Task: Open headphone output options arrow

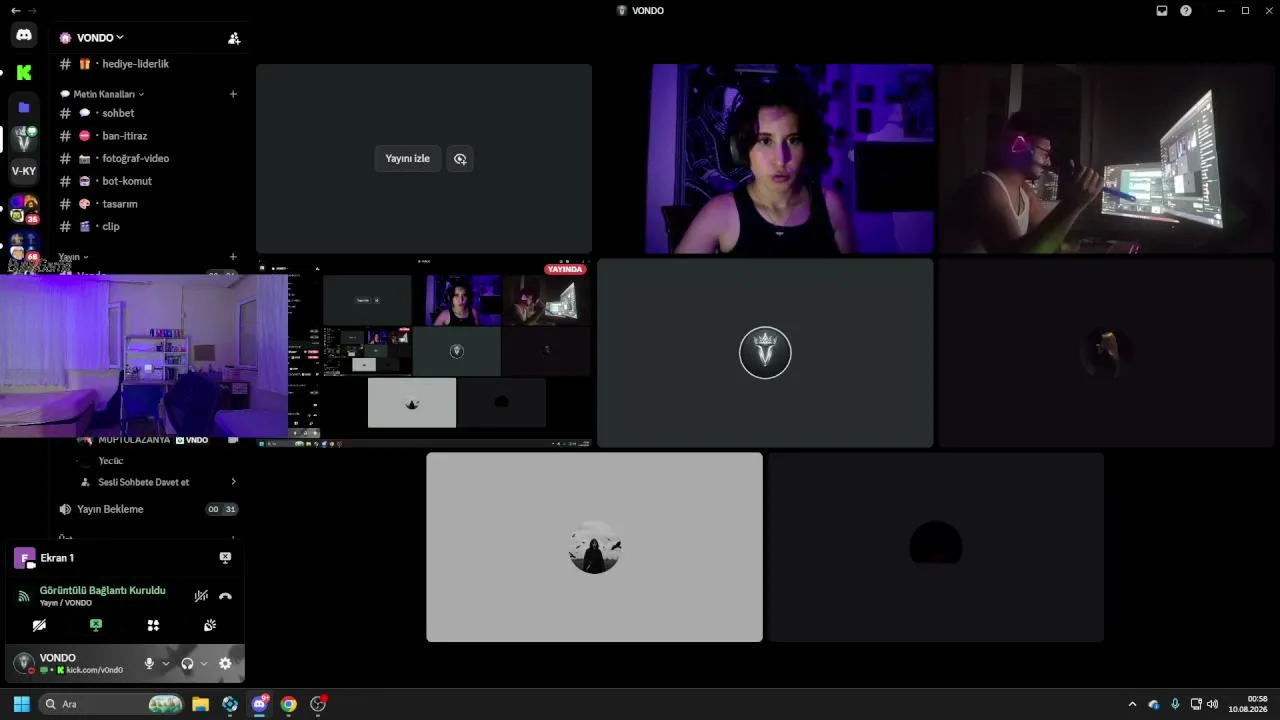Action: click(x=204, y=663)
